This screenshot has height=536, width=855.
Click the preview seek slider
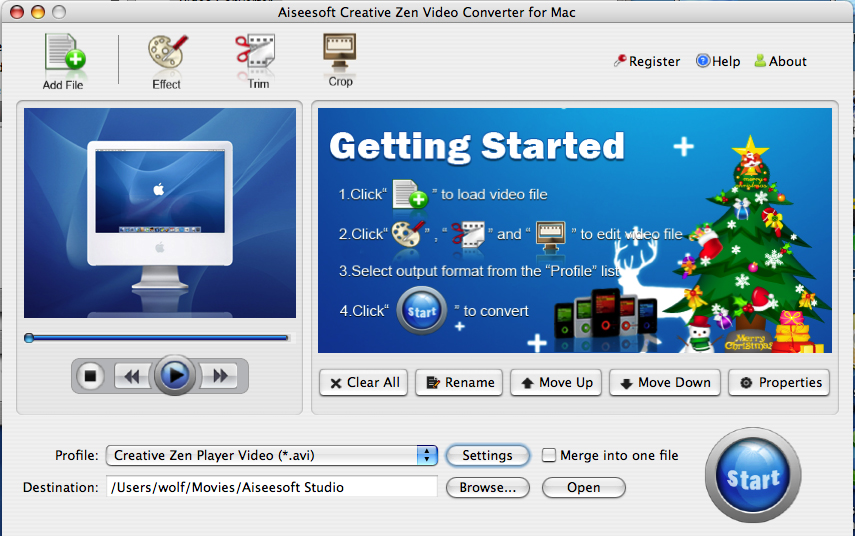tap(158, 338)
